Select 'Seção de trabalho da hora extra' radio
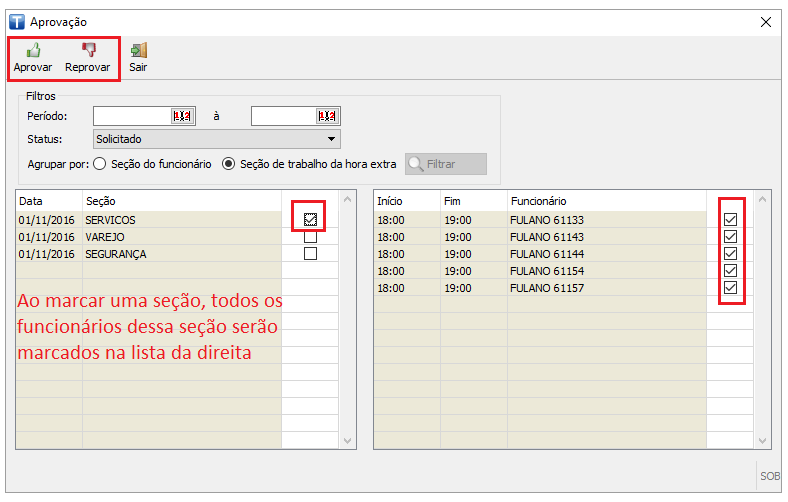788x502 pixels. 229,164
